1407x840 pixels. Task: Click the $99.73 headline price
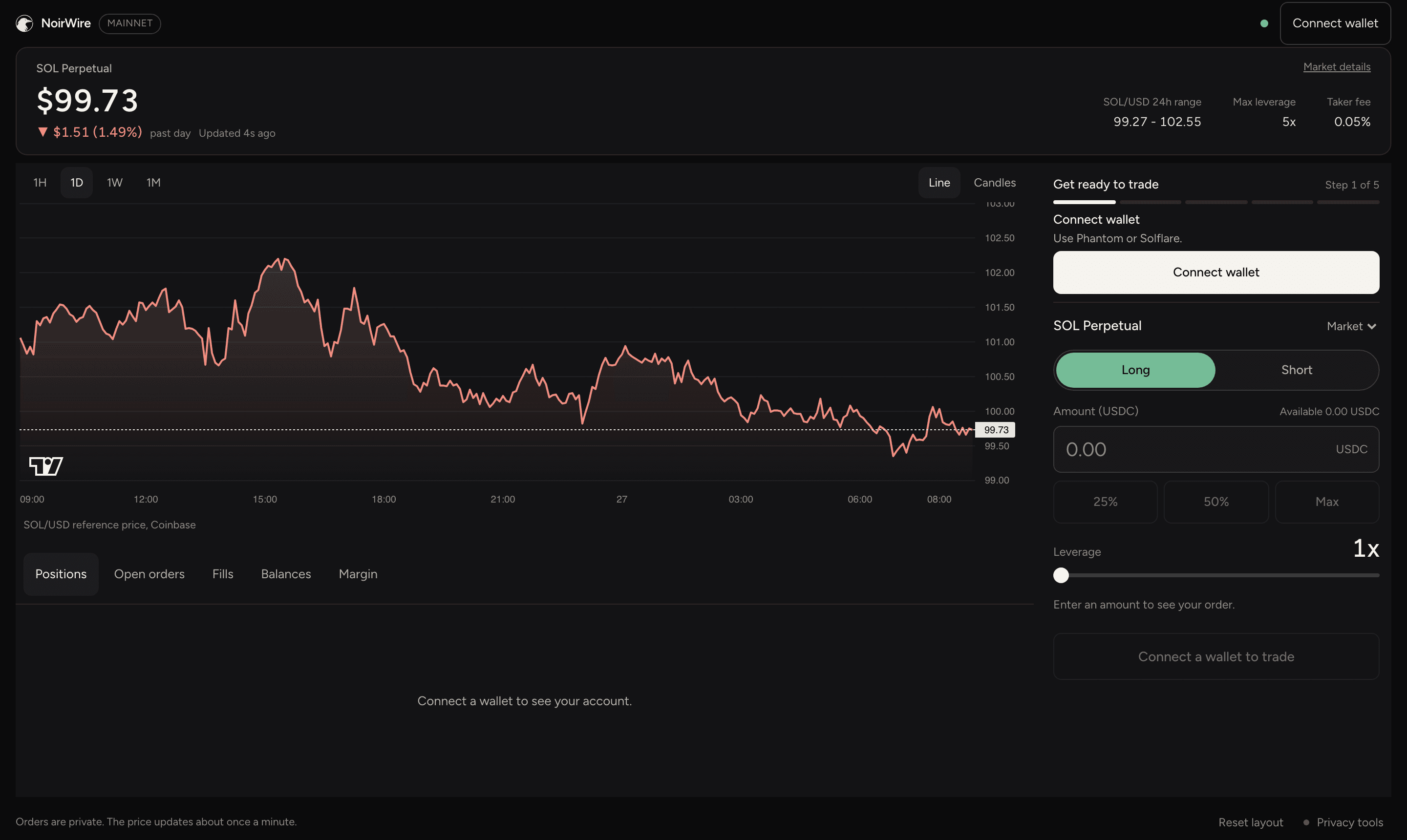[87, 101]
